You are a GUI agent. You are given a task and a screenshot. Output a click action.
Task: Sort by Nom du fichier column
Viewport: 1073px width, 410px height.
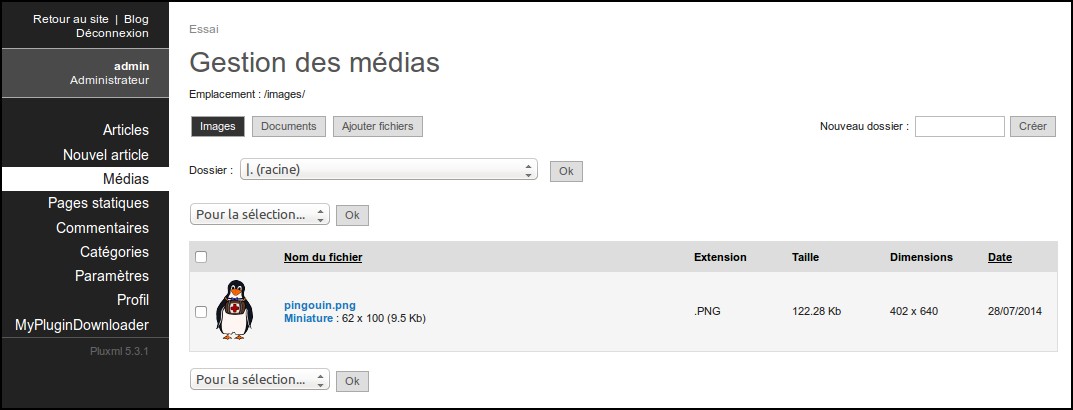[323, 257]
